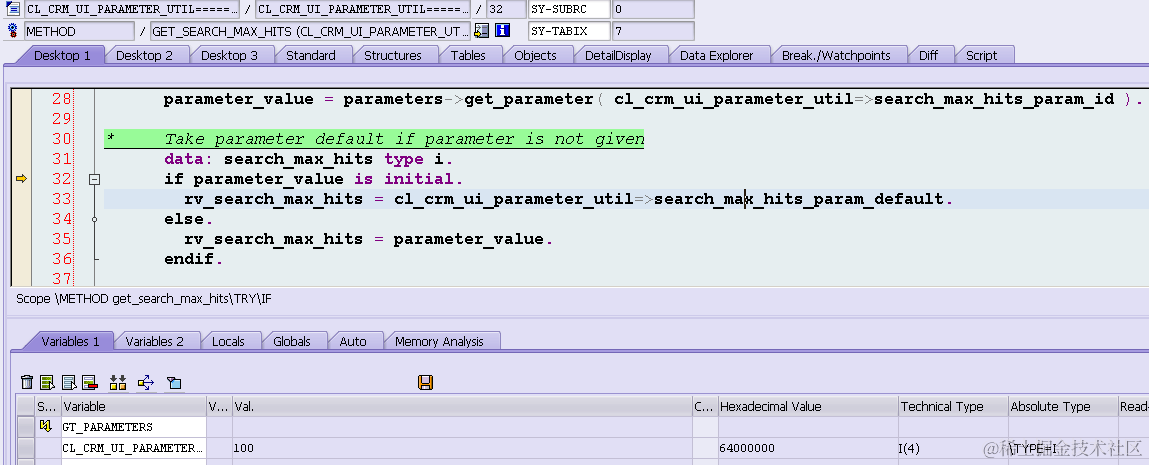Open the Script tab
This screenshot has width=1149, height=465.
(x=981, y=55)
